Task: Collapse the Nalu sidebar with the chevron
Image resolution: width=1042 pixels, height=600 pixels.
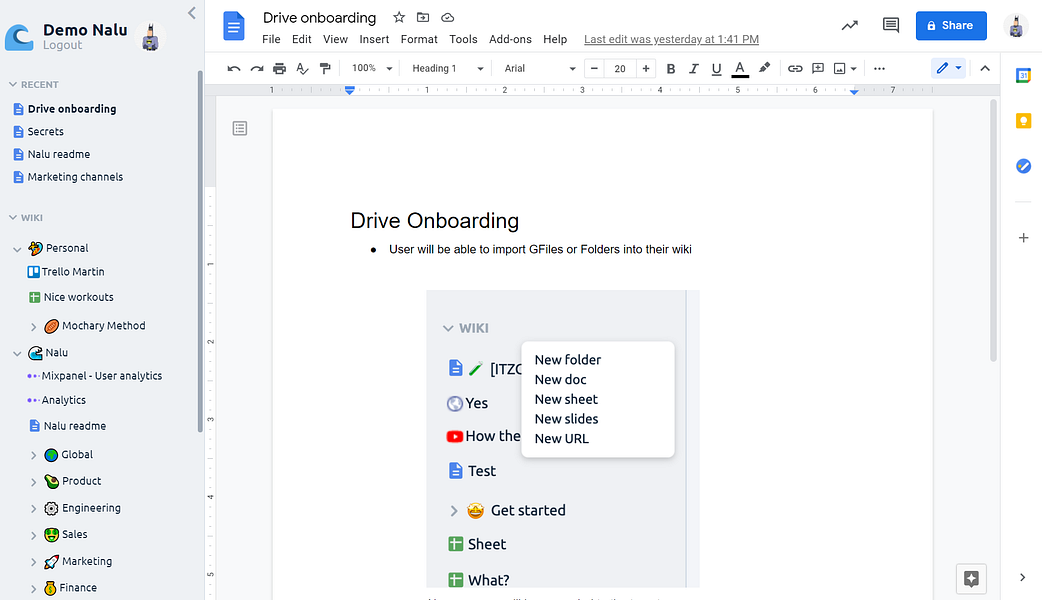Action: pyautogui.click(x=191, y=13)
